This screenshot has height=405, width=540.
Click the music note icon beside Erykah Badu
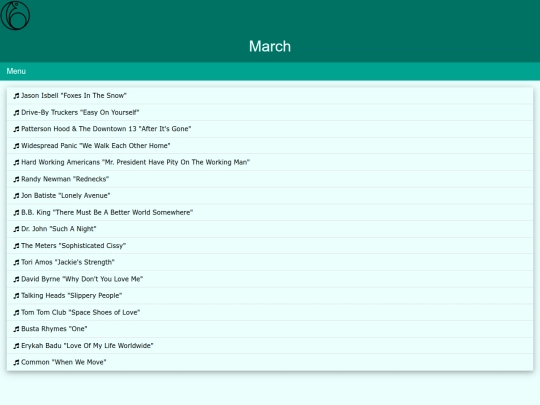pos(16,346)
